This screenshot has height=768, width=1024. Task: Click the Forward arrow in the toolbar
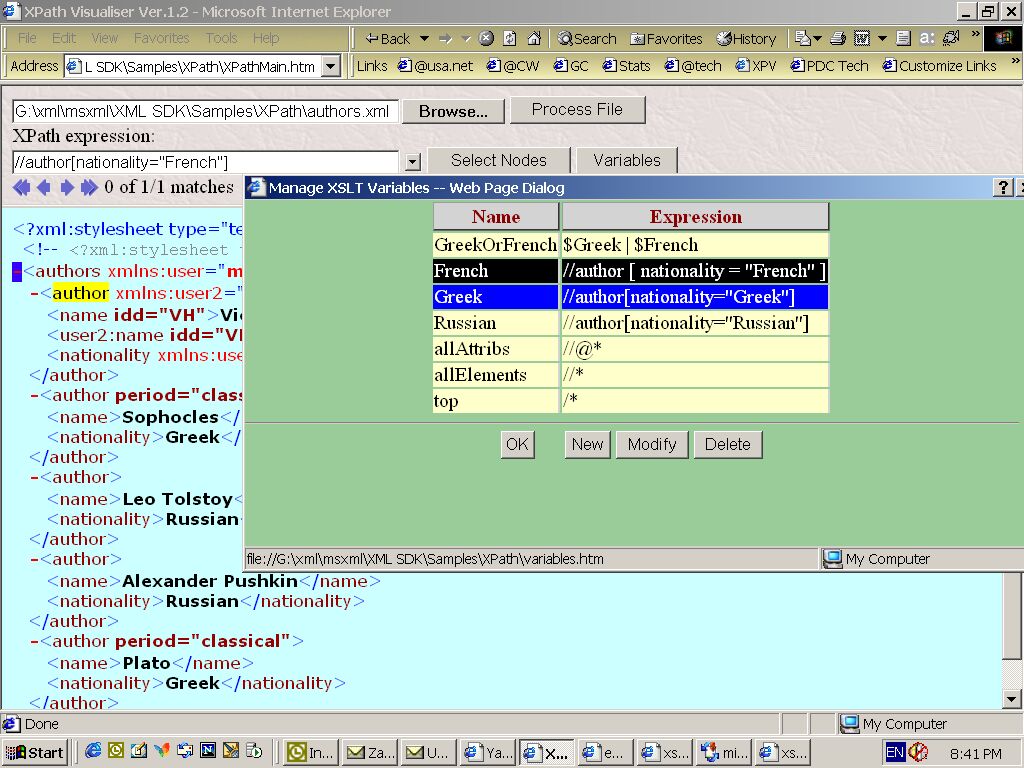click(x=446, y=39)
